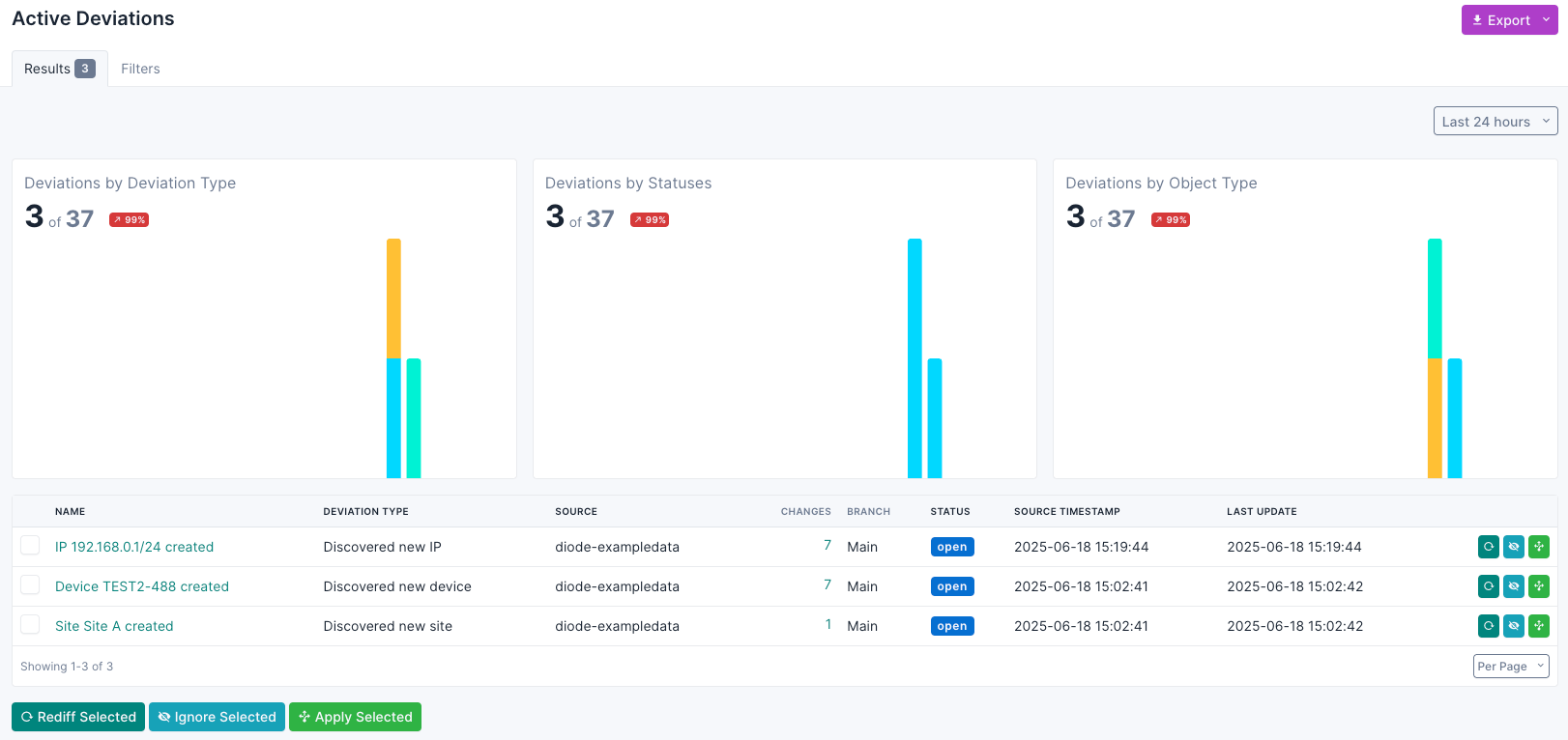Screen dimensions: 1568x740
Task: Rediff the Device TEST2-488 deviation via icon
Action: click(1489, 586)
